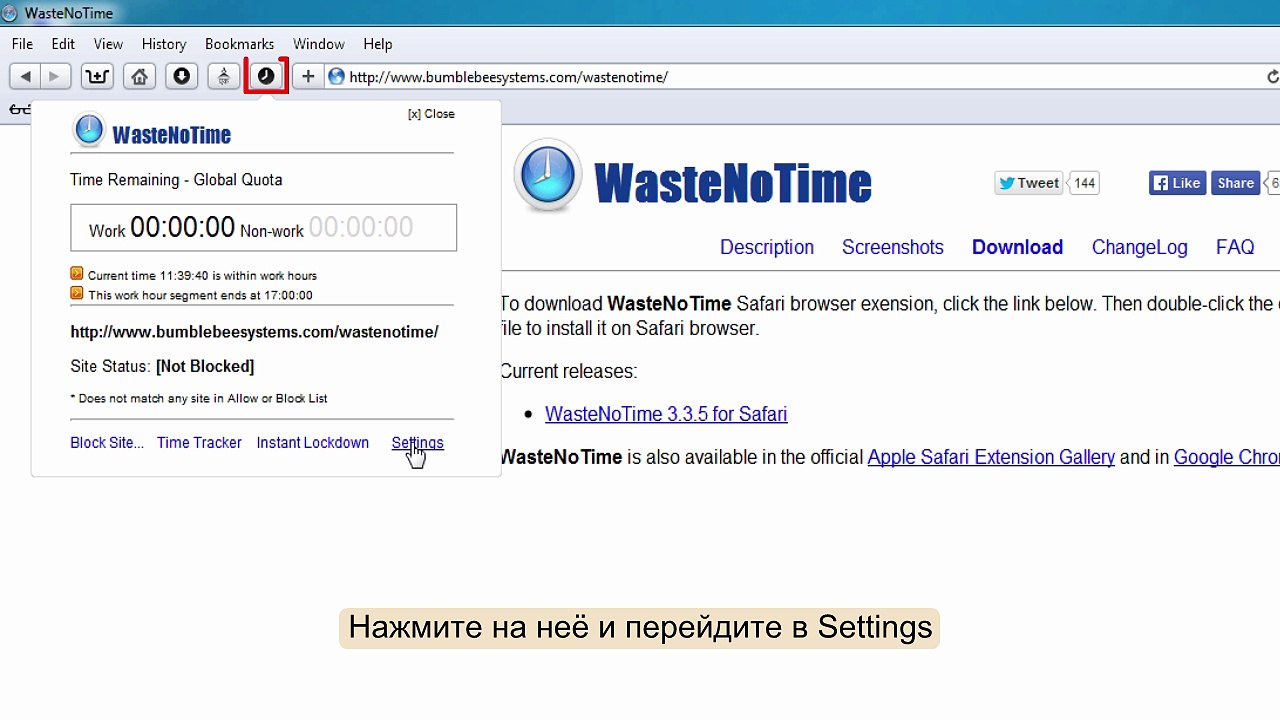This screenshot has height=720, width=1280.
Task: Click the Block Site... link
Action: [107, 443]
